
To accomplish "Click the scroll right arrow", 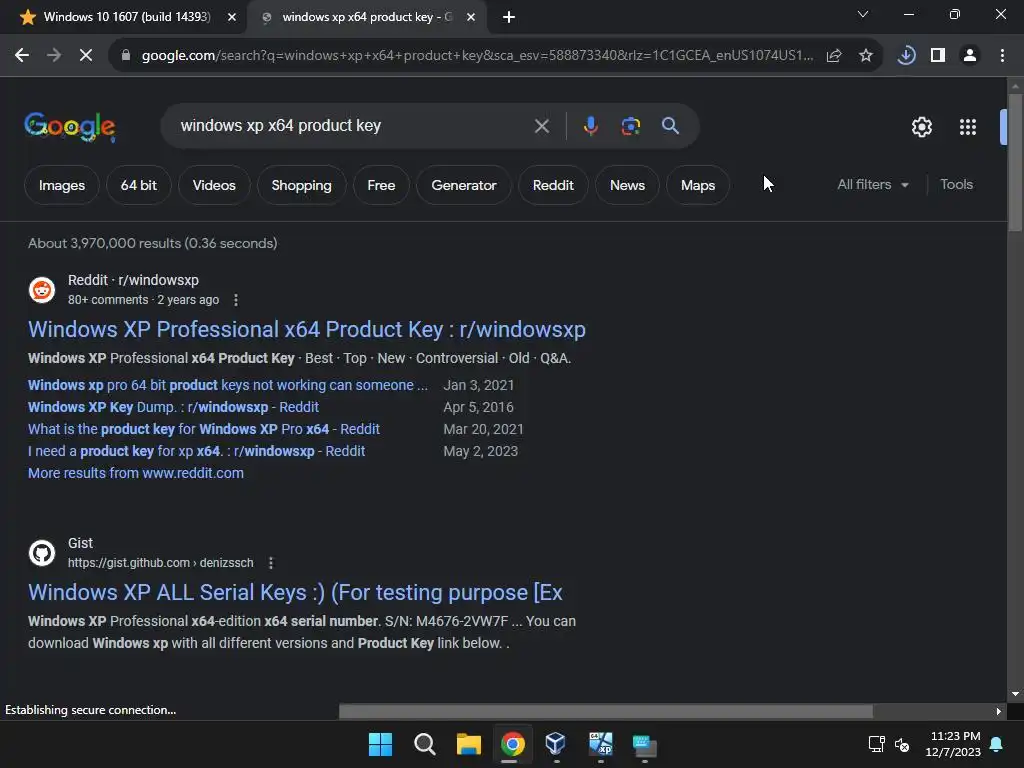I will pyautogui.click(x=998, y=711).
